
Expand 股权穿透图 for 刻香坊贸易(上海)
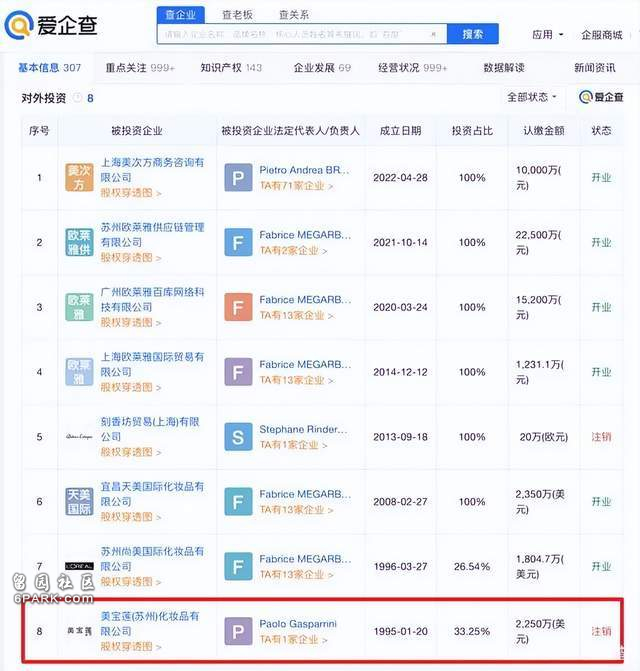click(x=131, y=452)
